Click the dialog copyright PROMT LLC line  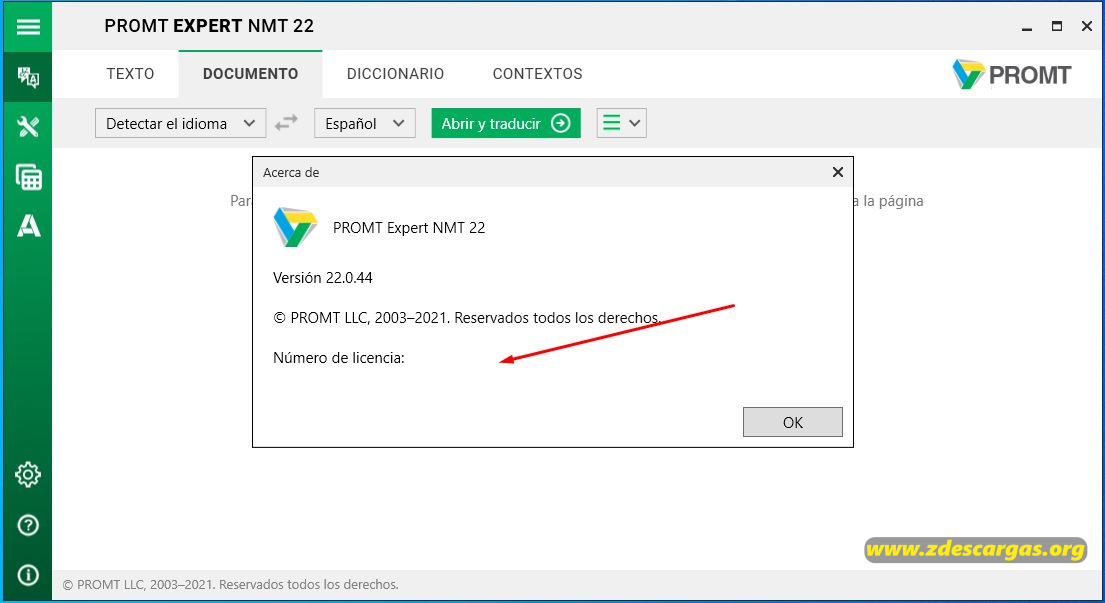467,318
